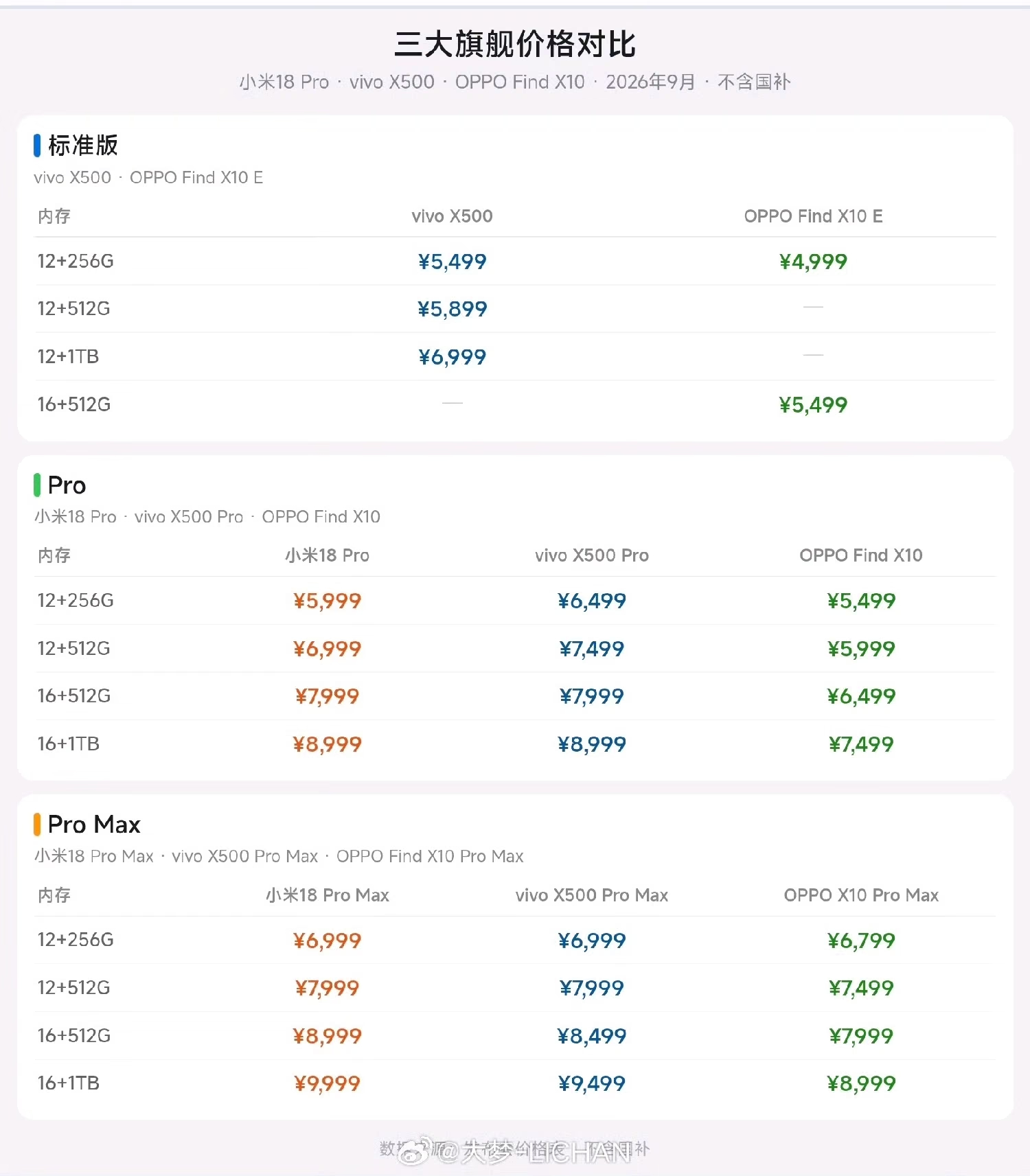Click the vivo X500 Pro Max column header

[x=592, y=895]
